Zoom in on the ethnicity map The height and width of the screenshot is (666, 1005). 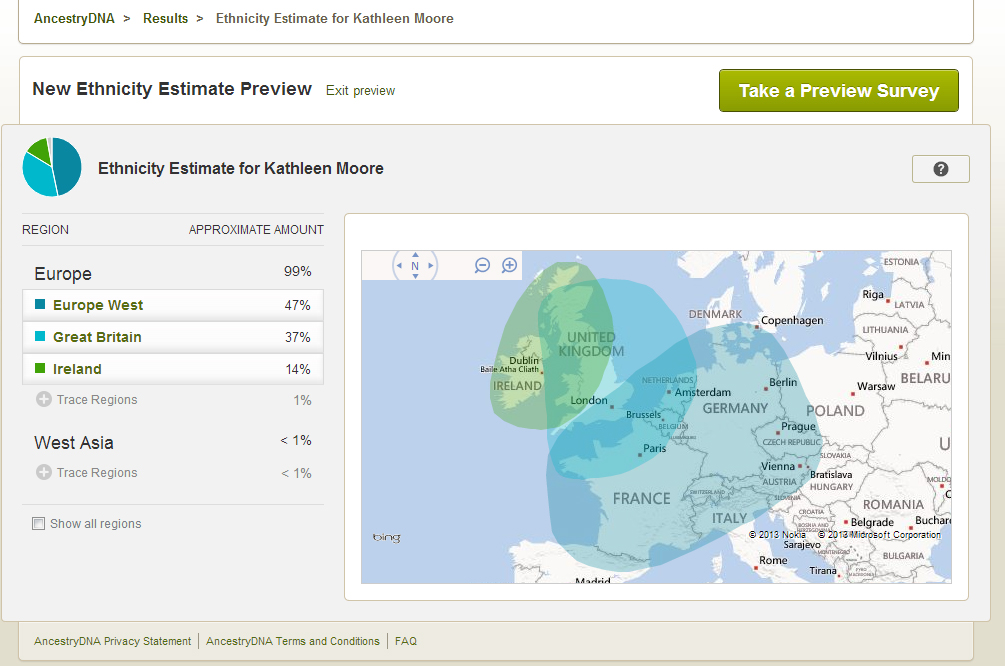tap(509, 265)
